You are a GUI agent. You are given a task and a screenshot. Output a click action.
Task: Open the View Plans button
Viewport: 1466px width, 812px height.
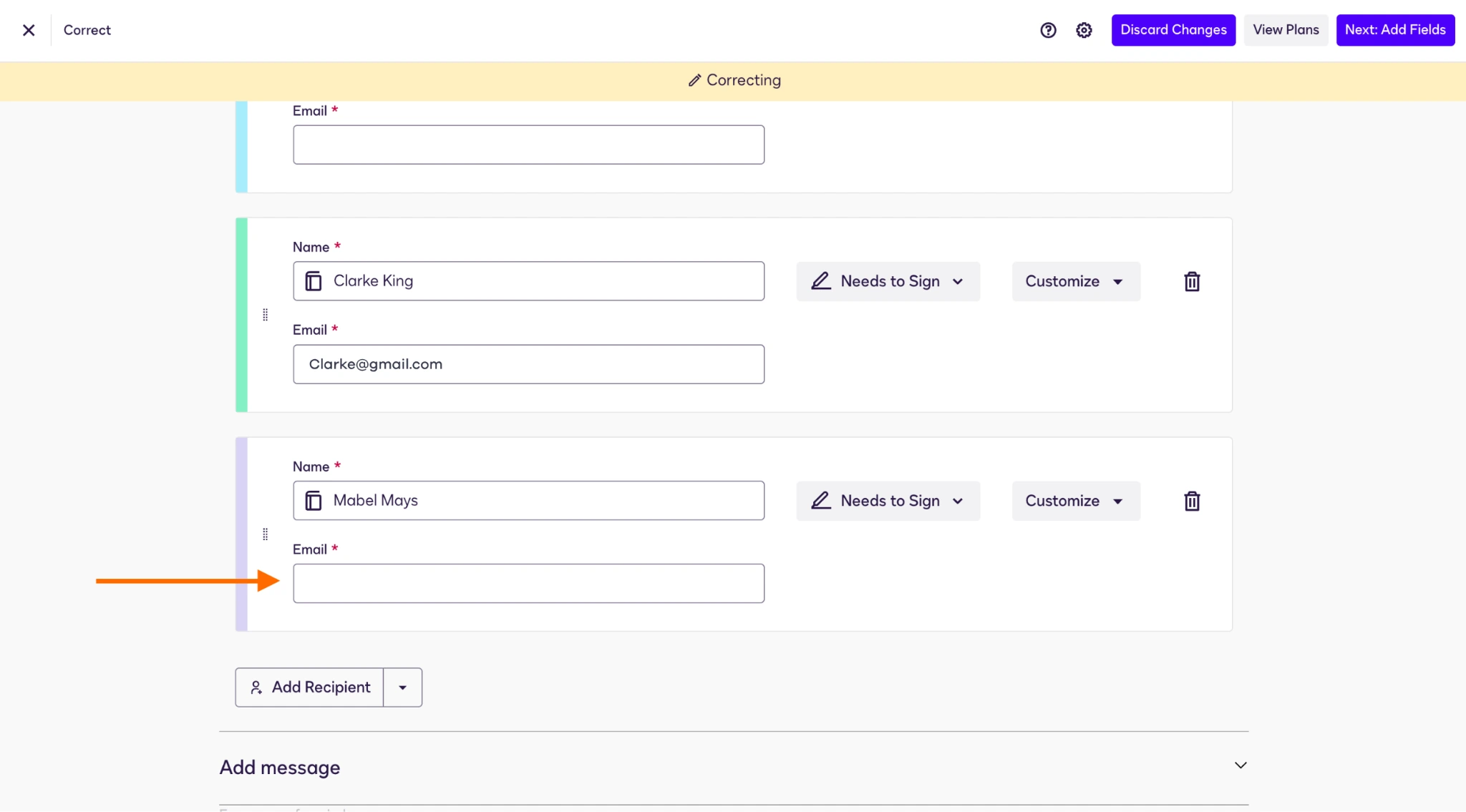[x=1286, y=30]
